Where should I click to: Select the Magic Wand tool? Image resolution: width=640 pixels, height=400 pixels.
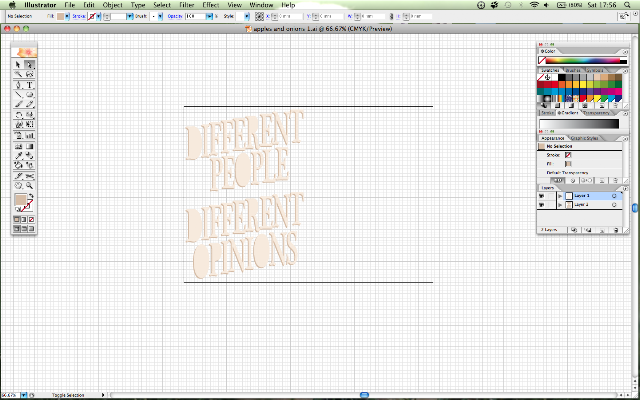(18, 74)
